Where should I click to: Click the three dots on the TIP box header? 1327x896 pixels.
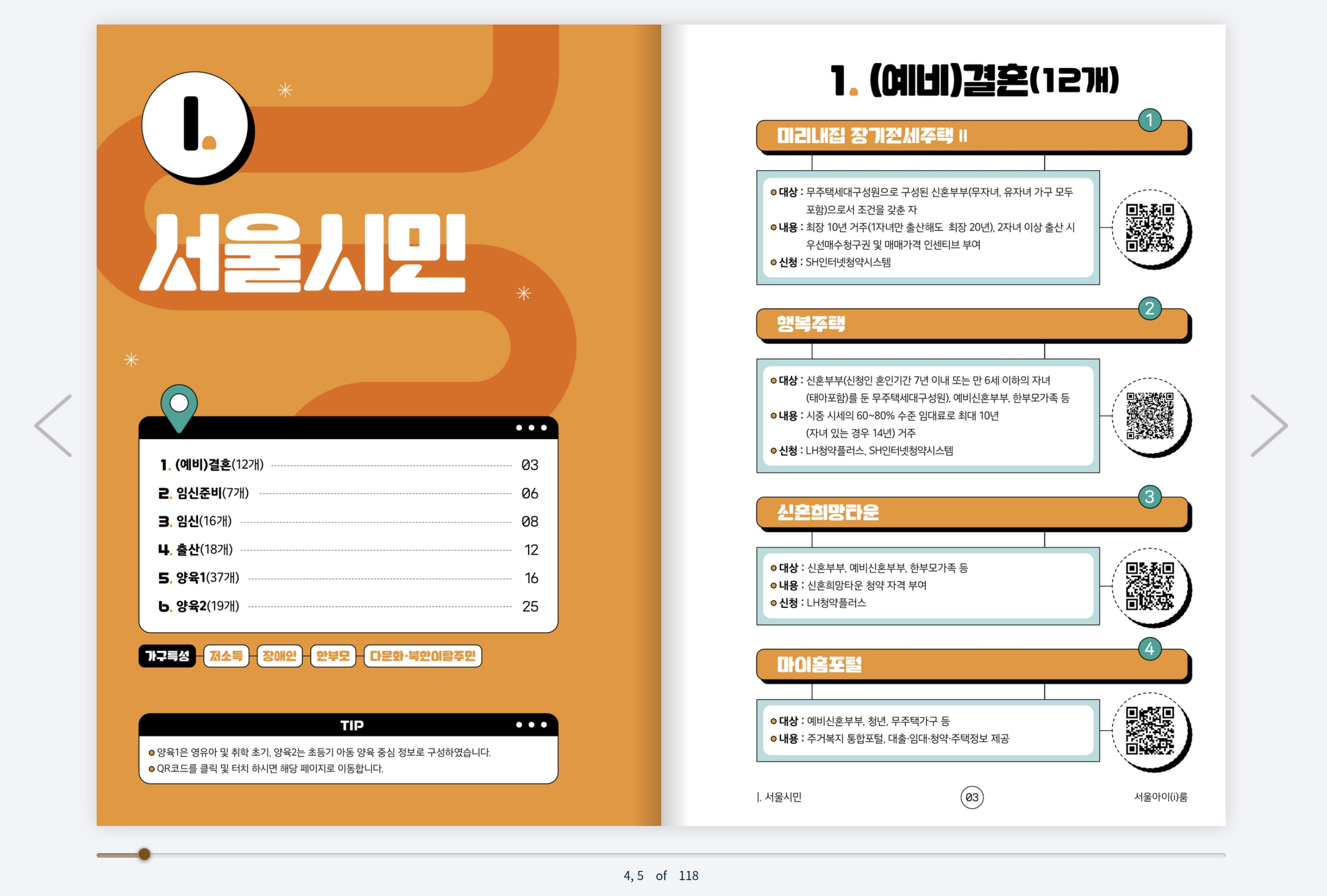click(x=531, y=725)
